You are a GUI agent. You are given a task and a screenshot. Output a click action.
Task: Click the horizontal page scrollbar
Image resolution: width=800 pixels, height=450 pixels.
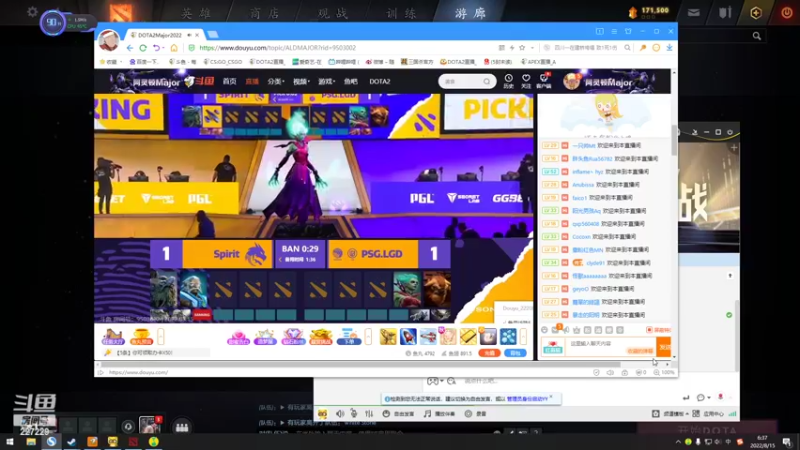361,364
